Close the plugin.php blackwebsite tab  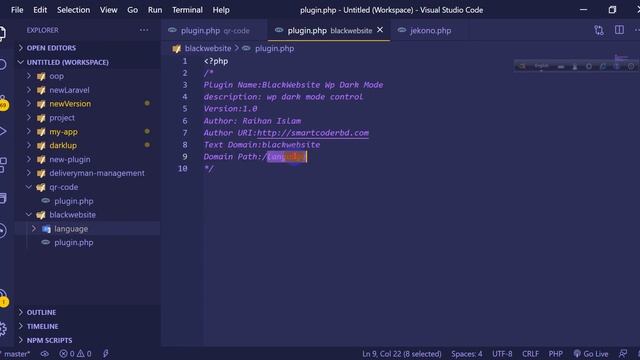click(x=380, y=30)
